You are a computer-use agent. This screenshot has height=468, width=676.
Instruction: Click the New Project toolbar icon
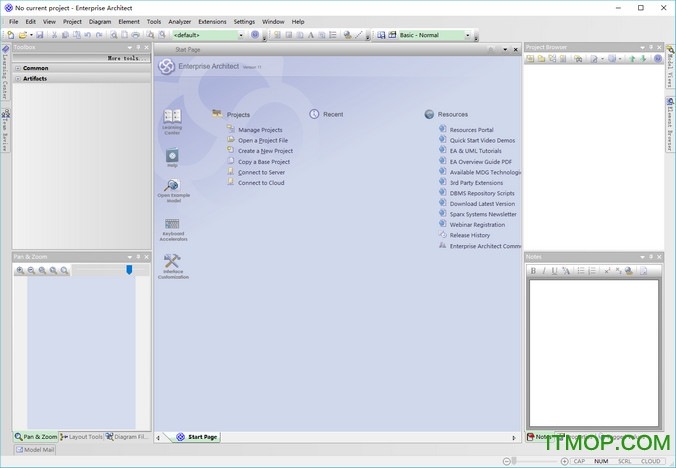click(10, 35)
